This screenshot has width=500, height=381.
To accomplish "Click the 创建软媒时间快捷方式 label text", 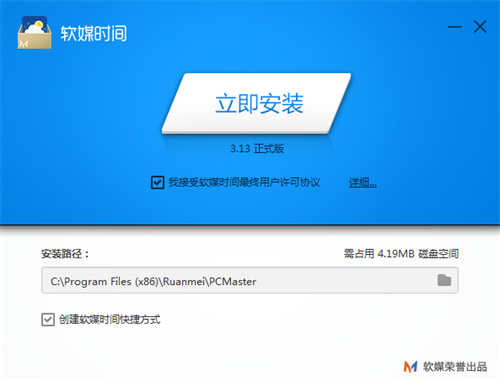I will click(x=110, y=319).
